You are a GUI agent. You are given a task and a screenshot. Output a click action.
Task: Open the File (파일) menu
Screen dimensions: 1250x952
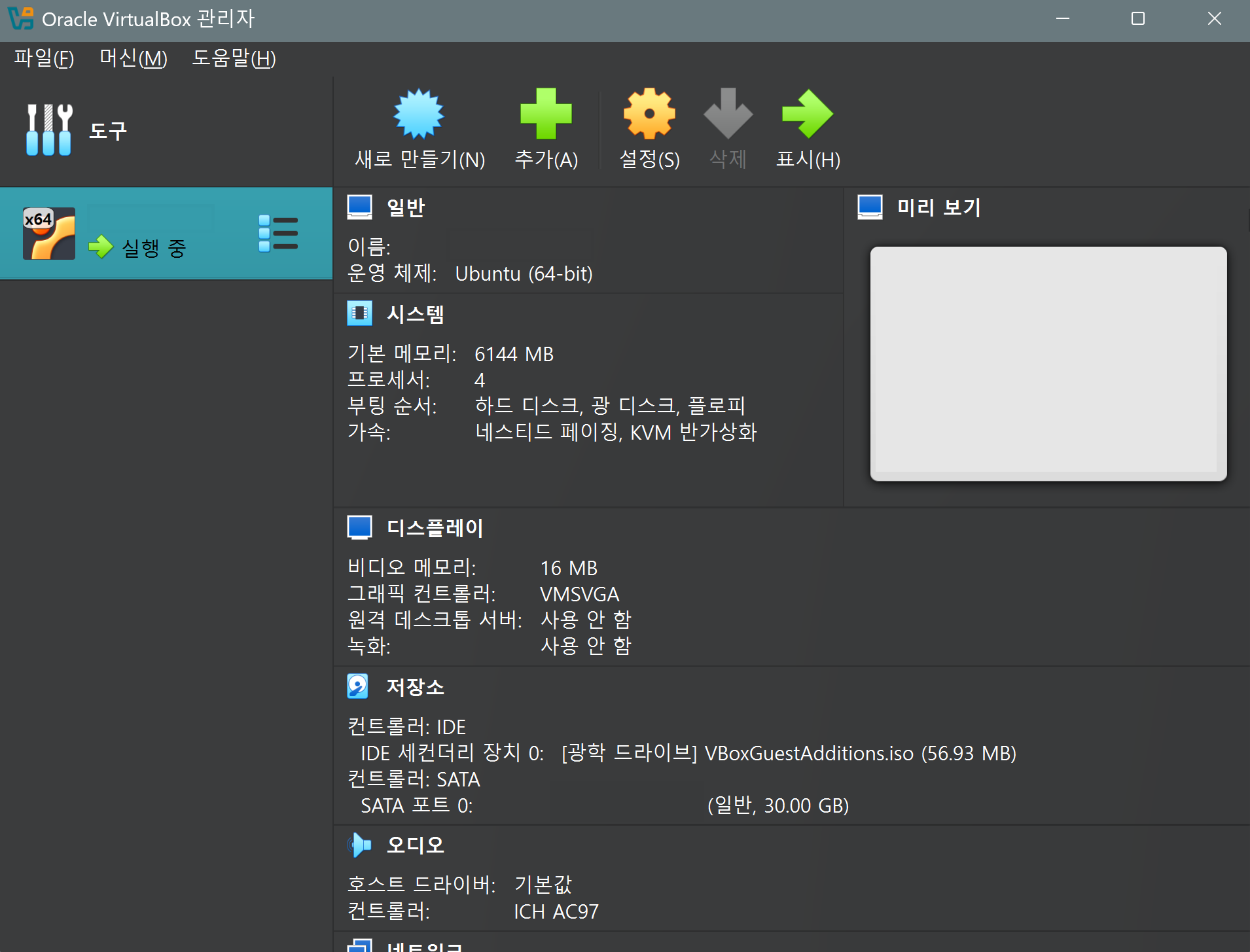click(44, 58)
